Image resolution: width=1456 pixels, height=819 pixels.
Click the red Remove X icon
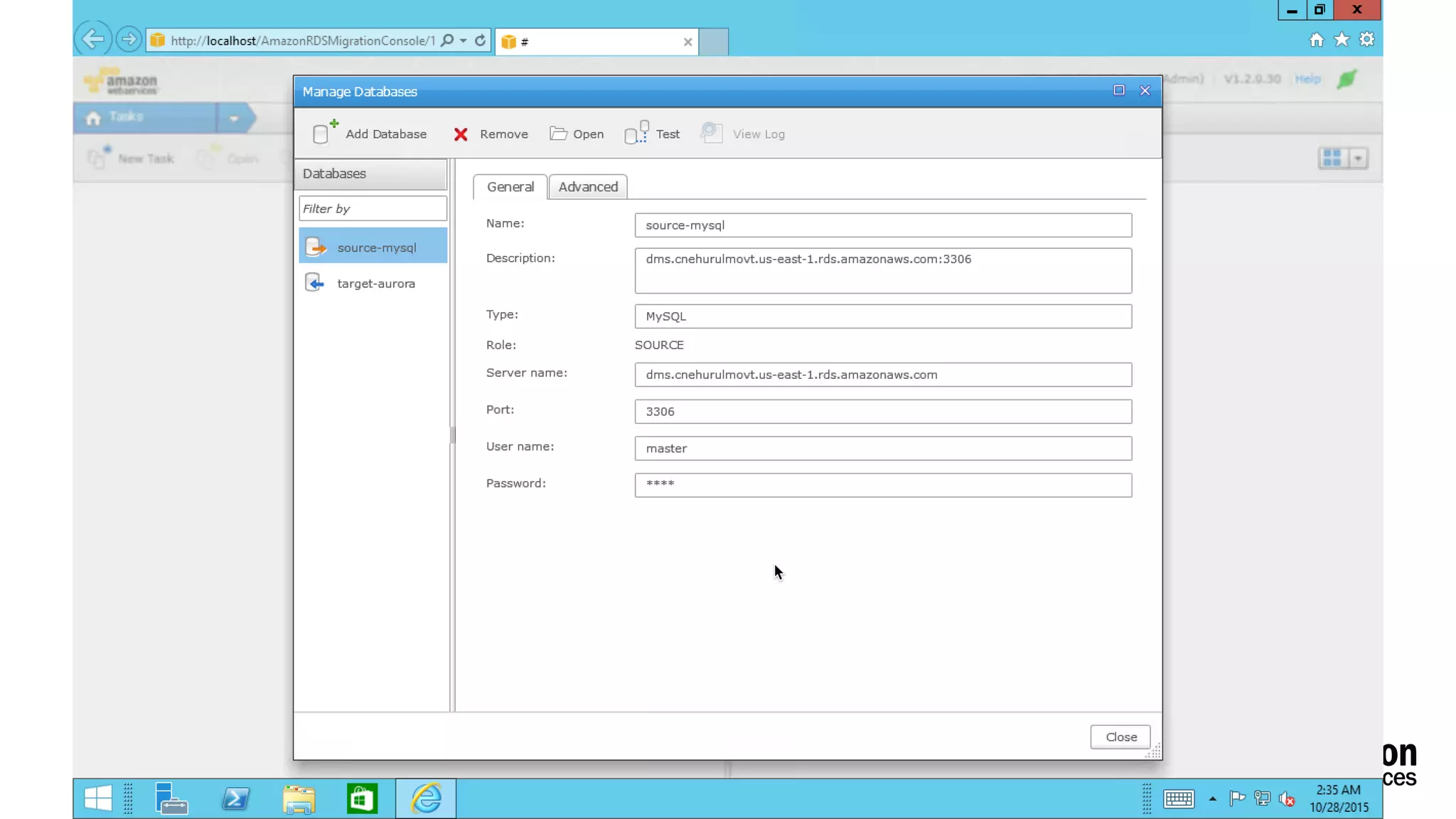pos(461,134)
